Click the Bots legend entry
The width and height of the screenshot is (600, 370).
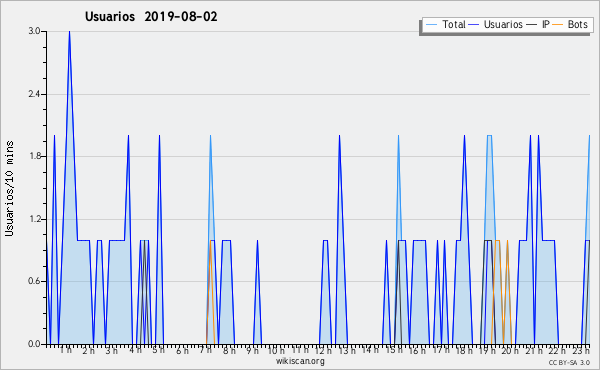570,24
